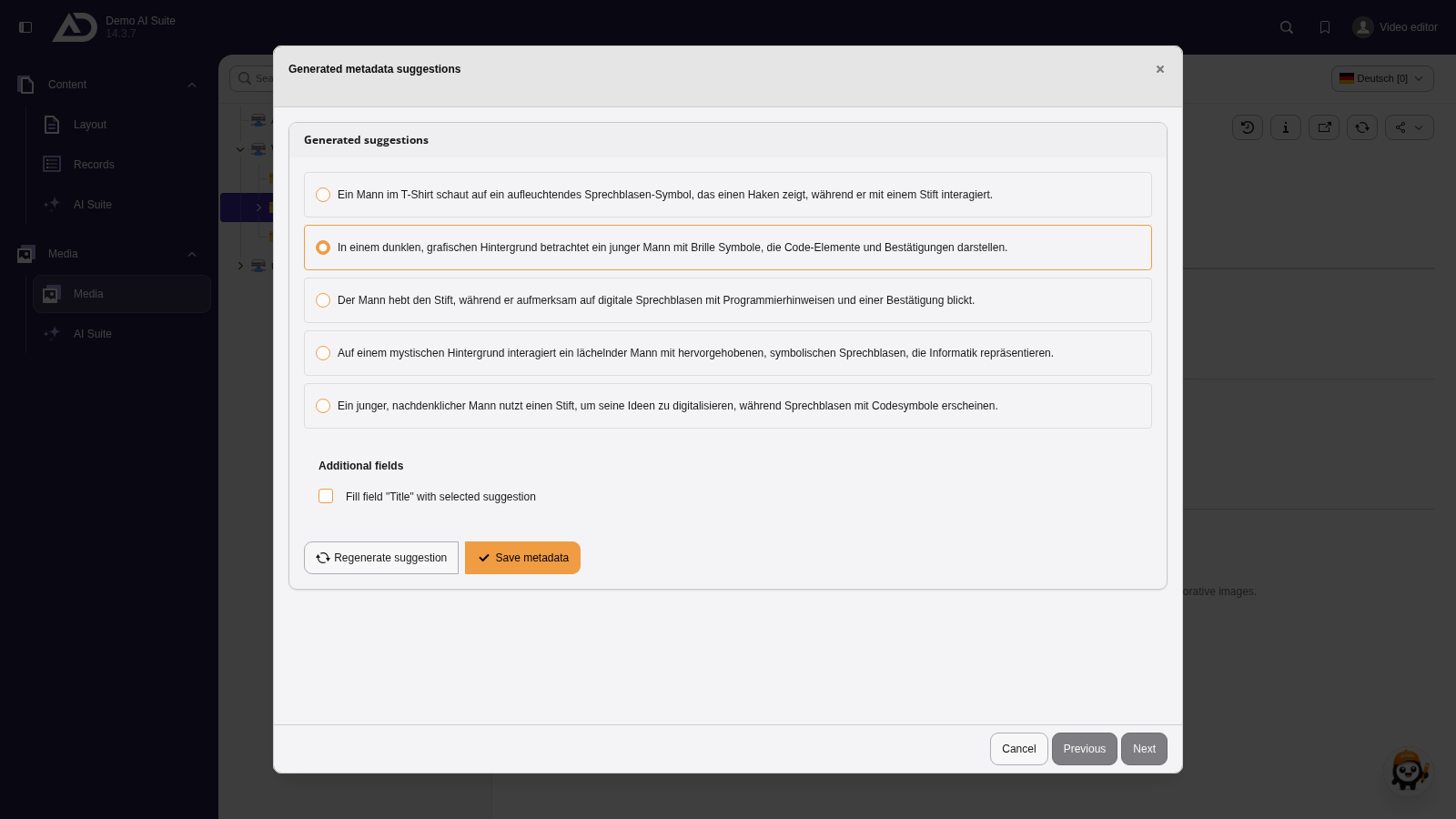
Task: Enable Fill field Title with selected suggestion
Action: [326, 496]
